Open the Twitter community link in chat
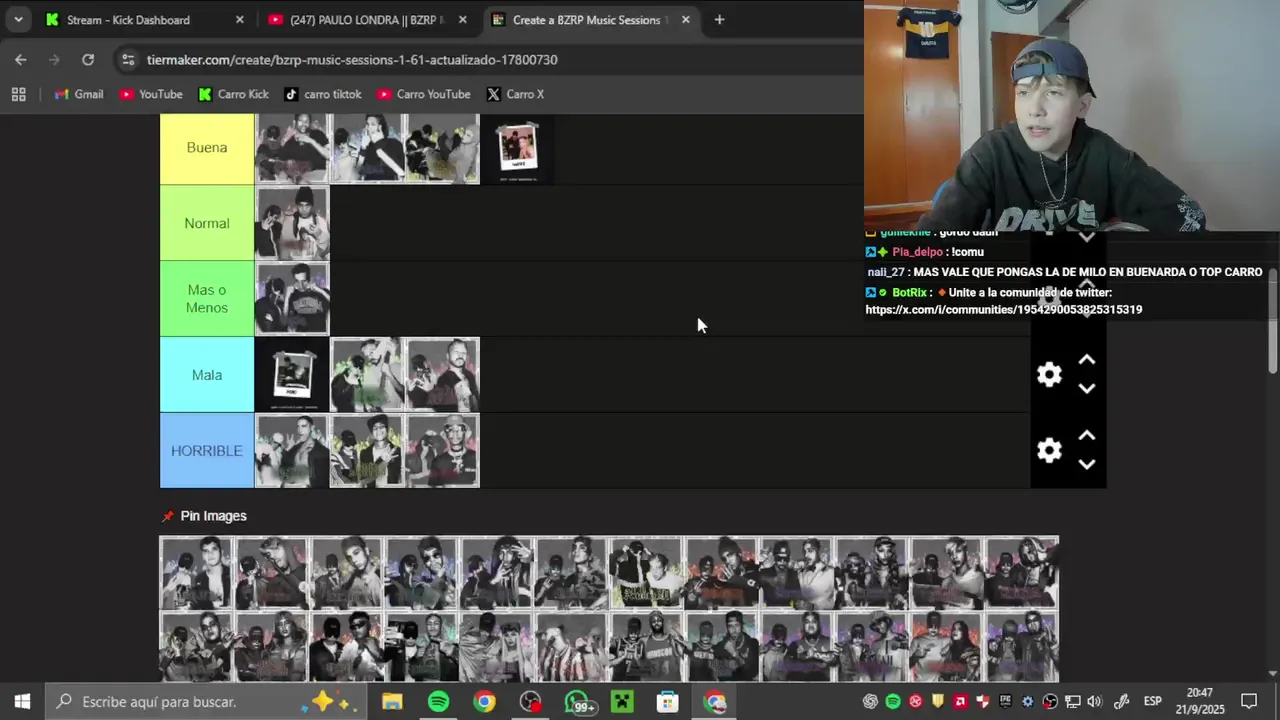Viewport: 1280px width, 720px height. pyautogui.click(x=1003, y=310)
